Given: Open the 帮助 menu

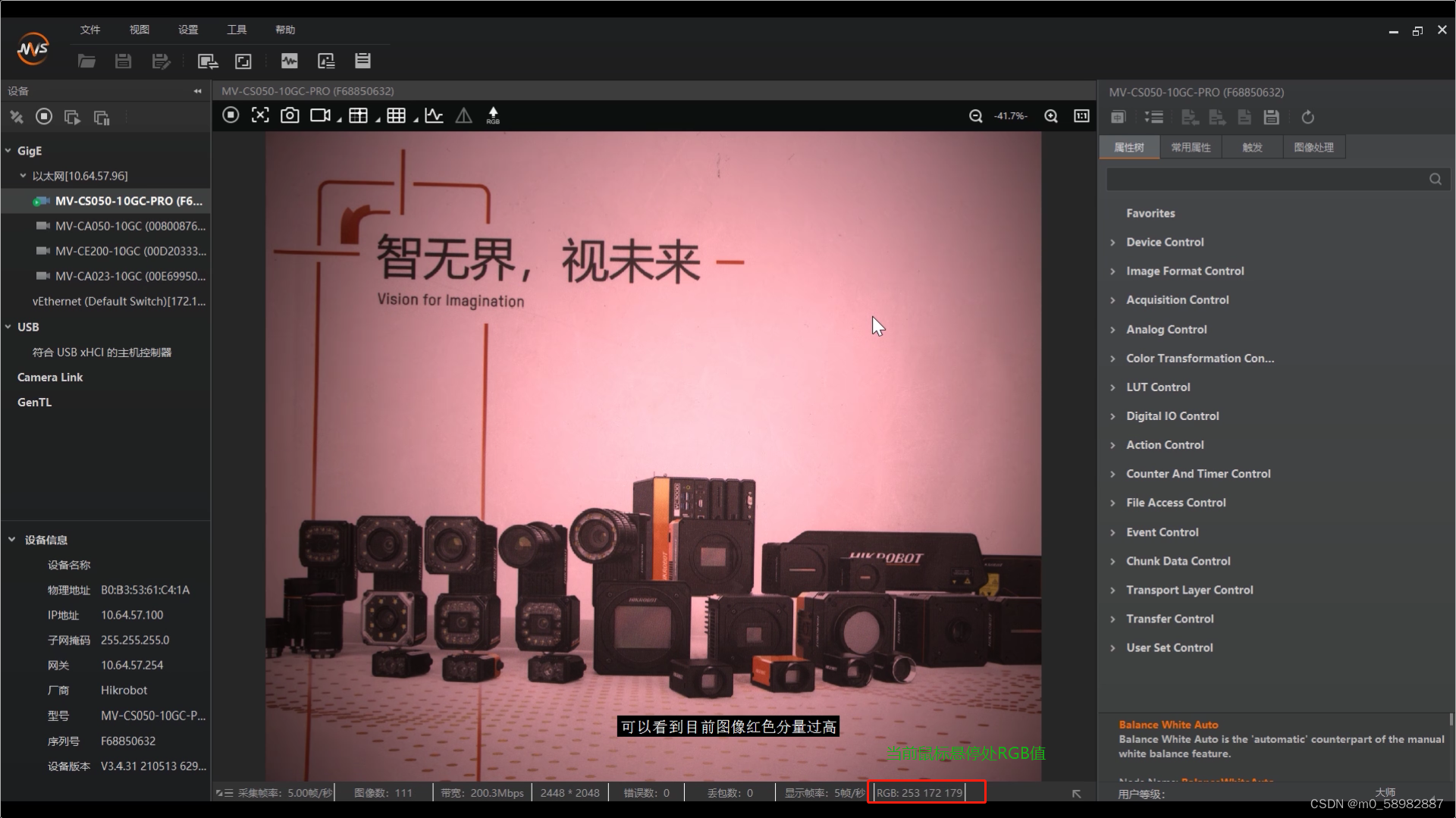Looking at the screenshot, I should pyautogui.click(x=285, y=30).
